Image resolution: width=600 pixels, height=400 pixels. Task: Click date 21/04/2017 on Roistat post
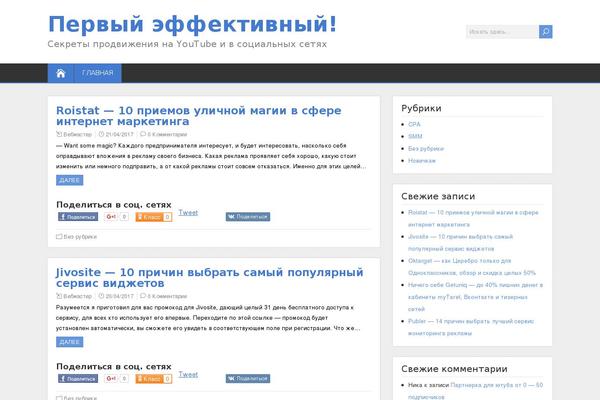click(x=119, y=134)
